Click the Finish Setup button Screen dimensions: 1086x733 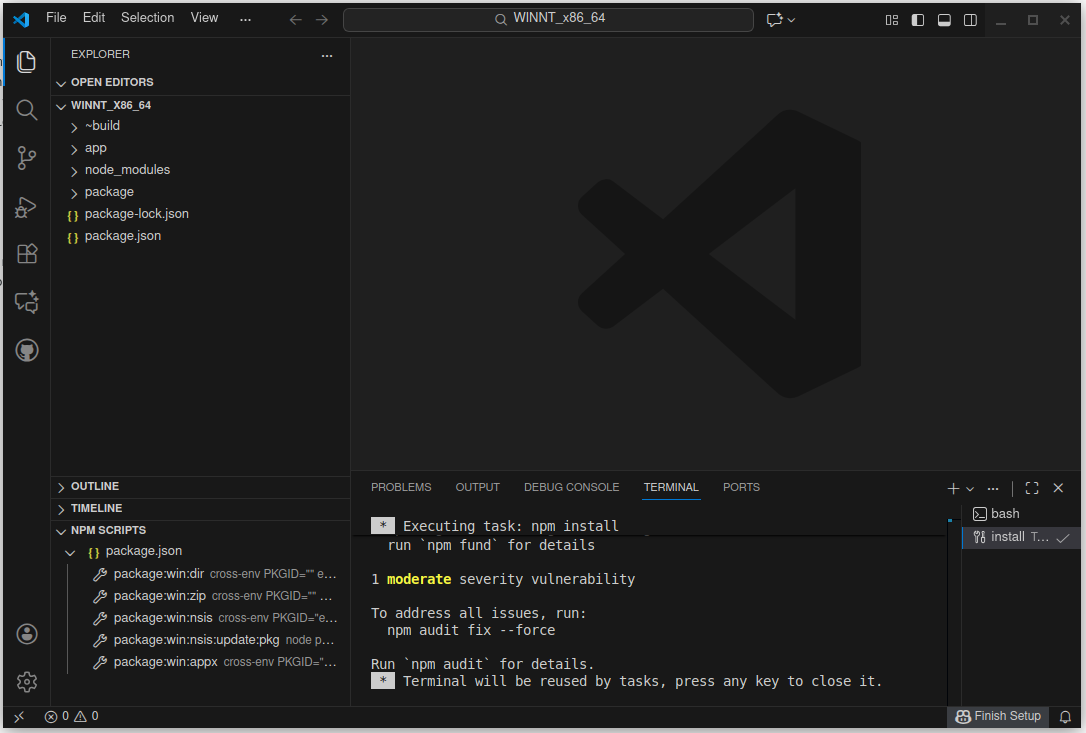[x=998, y=716]
